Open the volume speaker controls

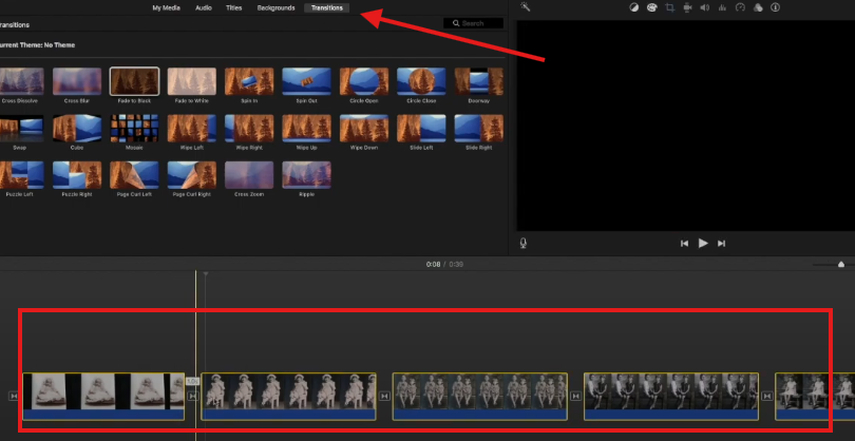pos(705,8)
